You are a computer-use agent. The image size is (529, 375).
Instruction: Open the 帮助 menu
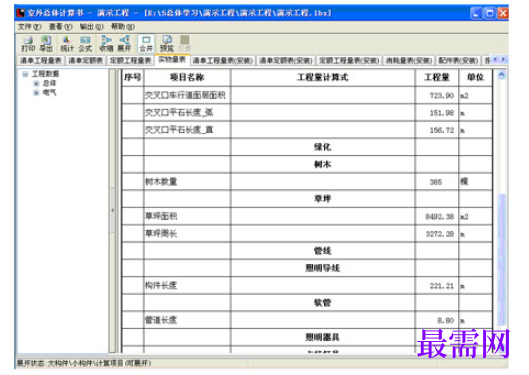pyautogui.click(x=123, y=27)
